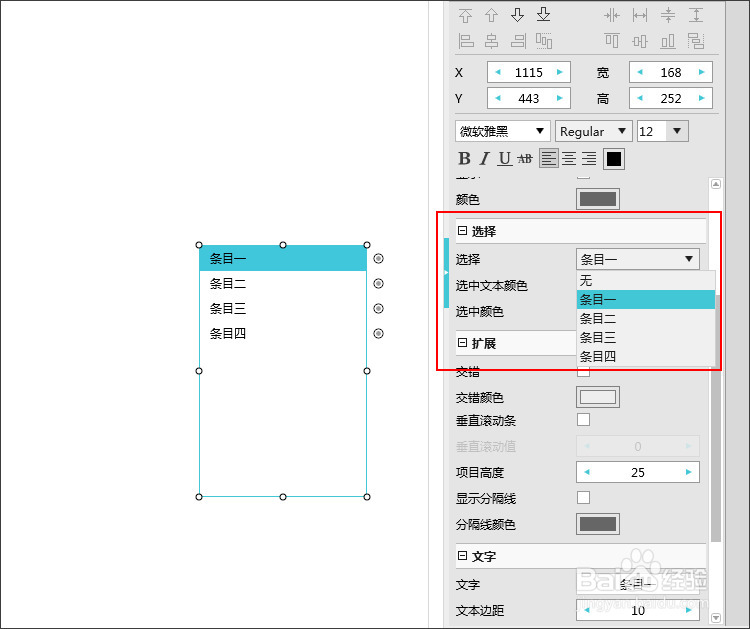
Task: Click the bring to front arrow icon
Action: (465, 15)
